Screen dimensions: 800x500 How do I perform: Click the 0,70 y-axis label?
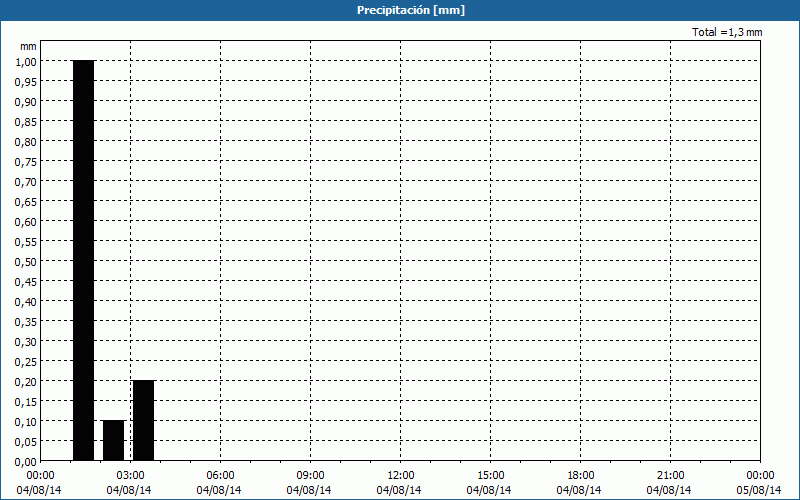point(26,181)
